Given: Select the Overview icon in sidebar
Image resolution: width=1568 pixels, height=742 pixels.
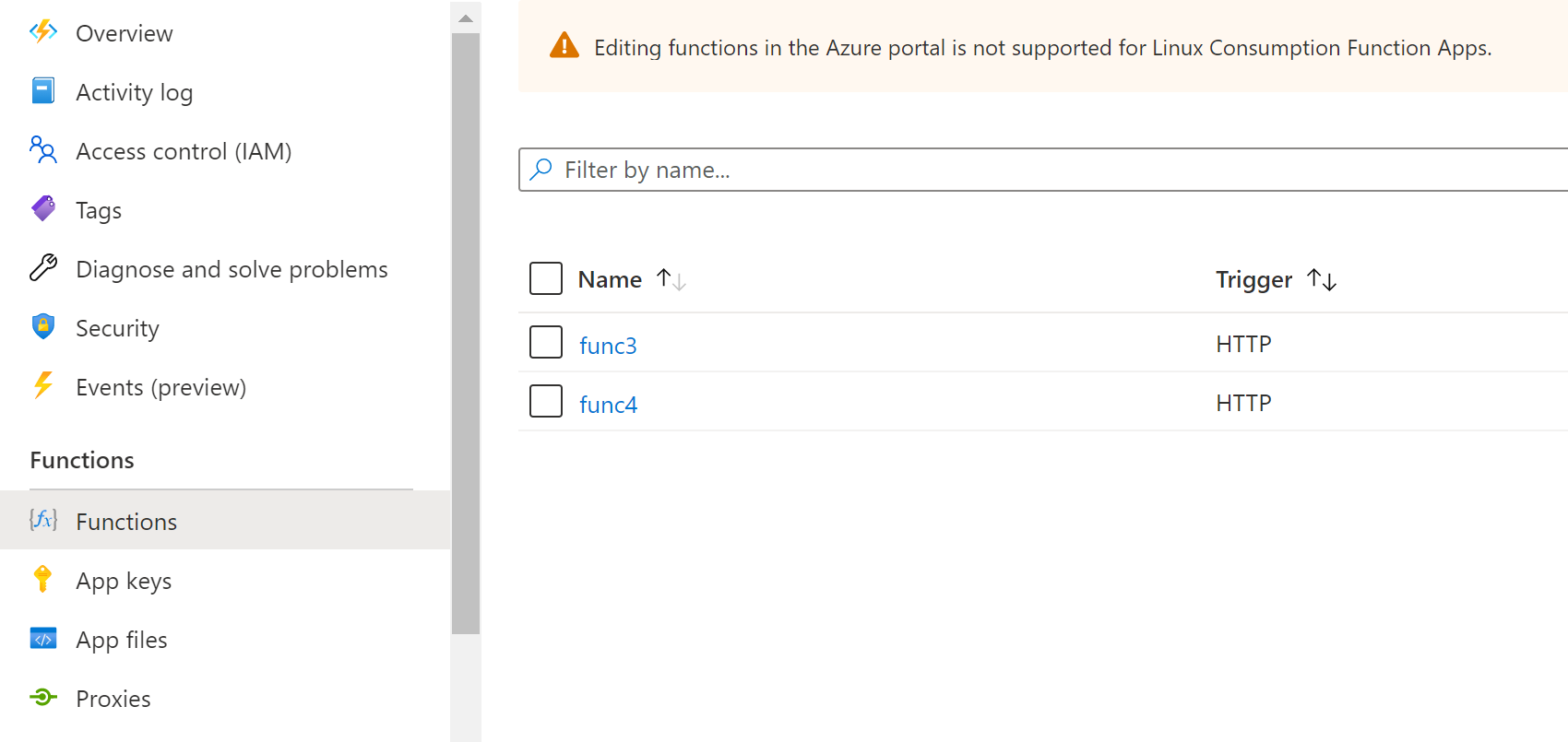Looking at the screenshot, I should [42, 32].
